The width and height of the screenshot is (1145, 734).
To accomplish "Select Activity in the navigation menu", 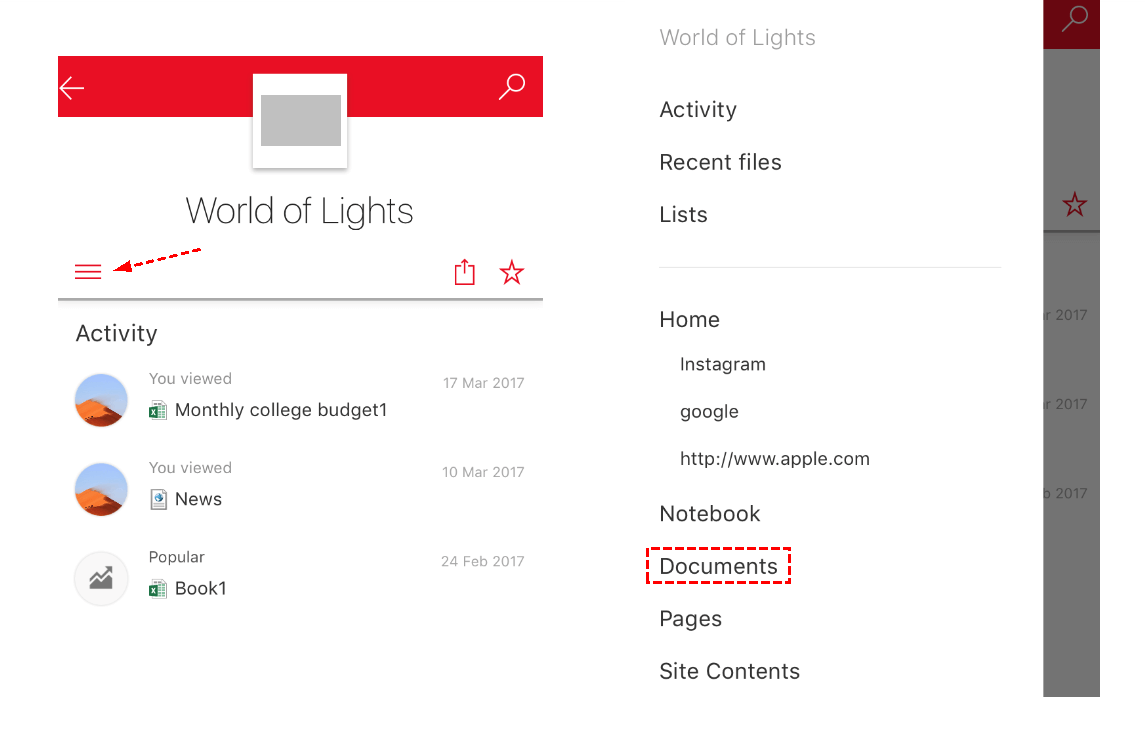I will coord(698,110).
